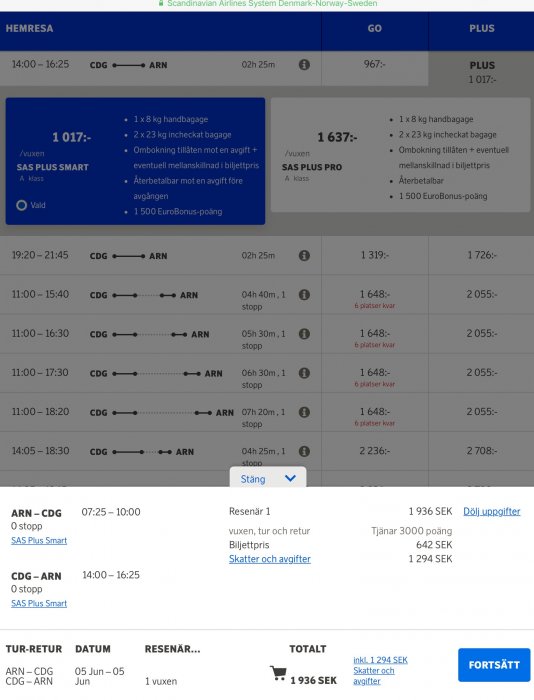Open info icon for 14:05 – 18:30 flight

click(304, 451)
